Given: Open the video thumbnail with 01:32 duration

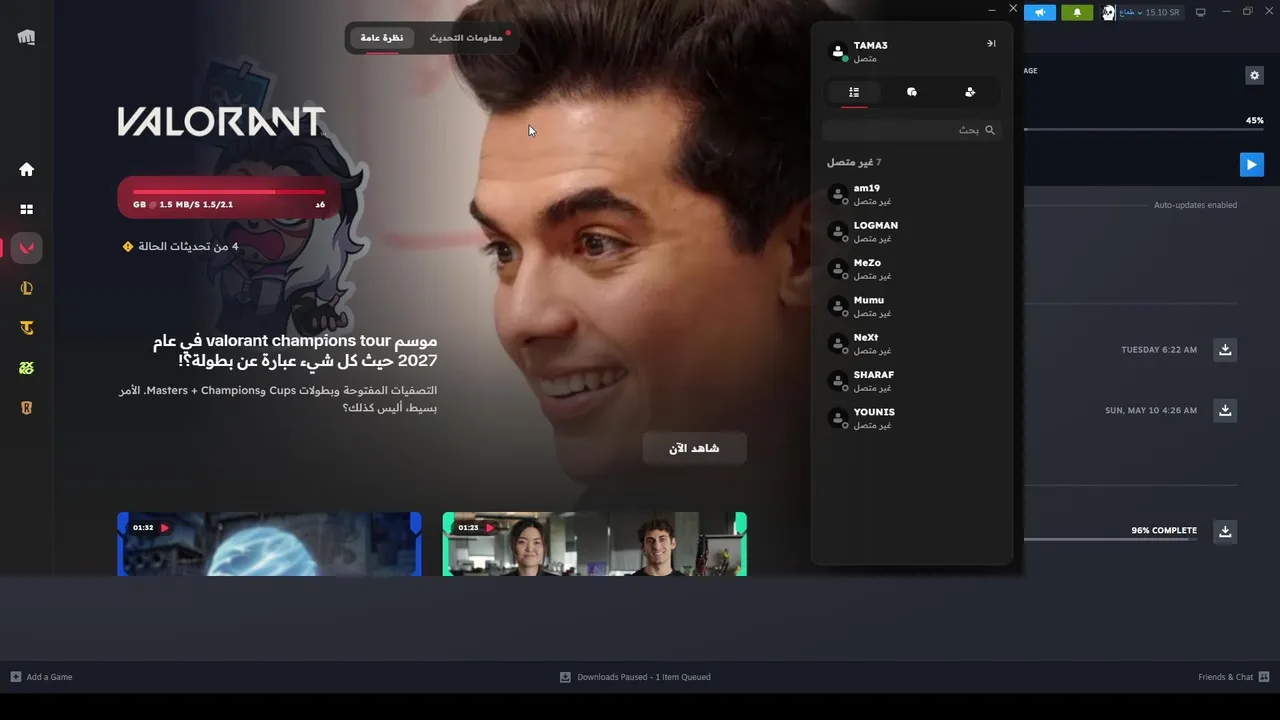Looking at the screenshot, I should [x=269, y=544].
